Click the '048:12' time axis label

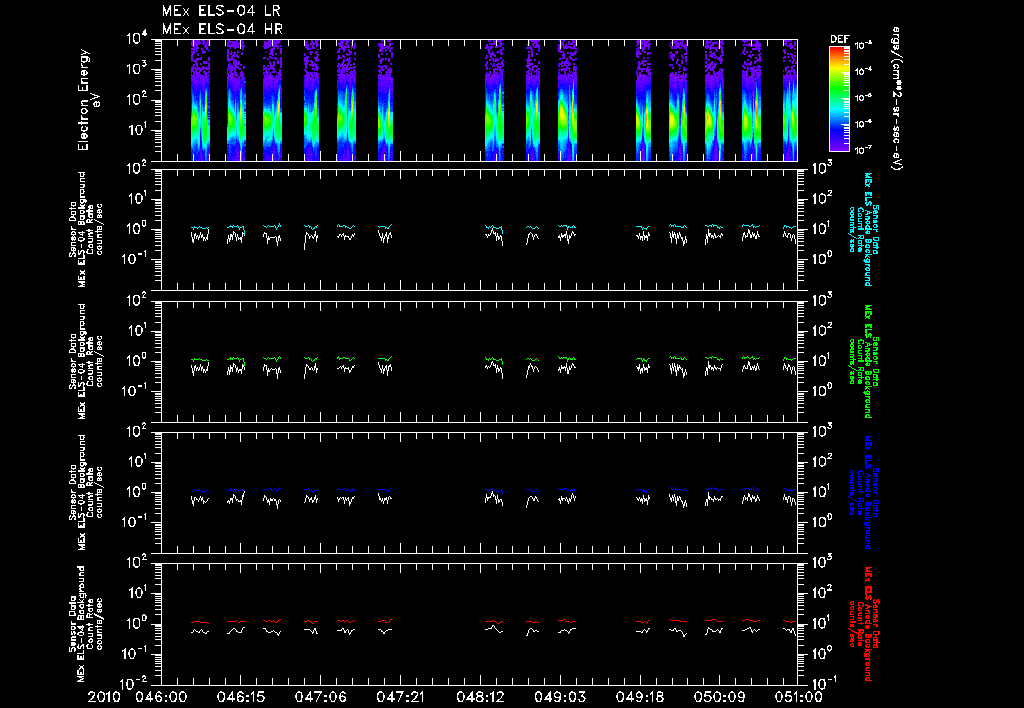point(480,697)
